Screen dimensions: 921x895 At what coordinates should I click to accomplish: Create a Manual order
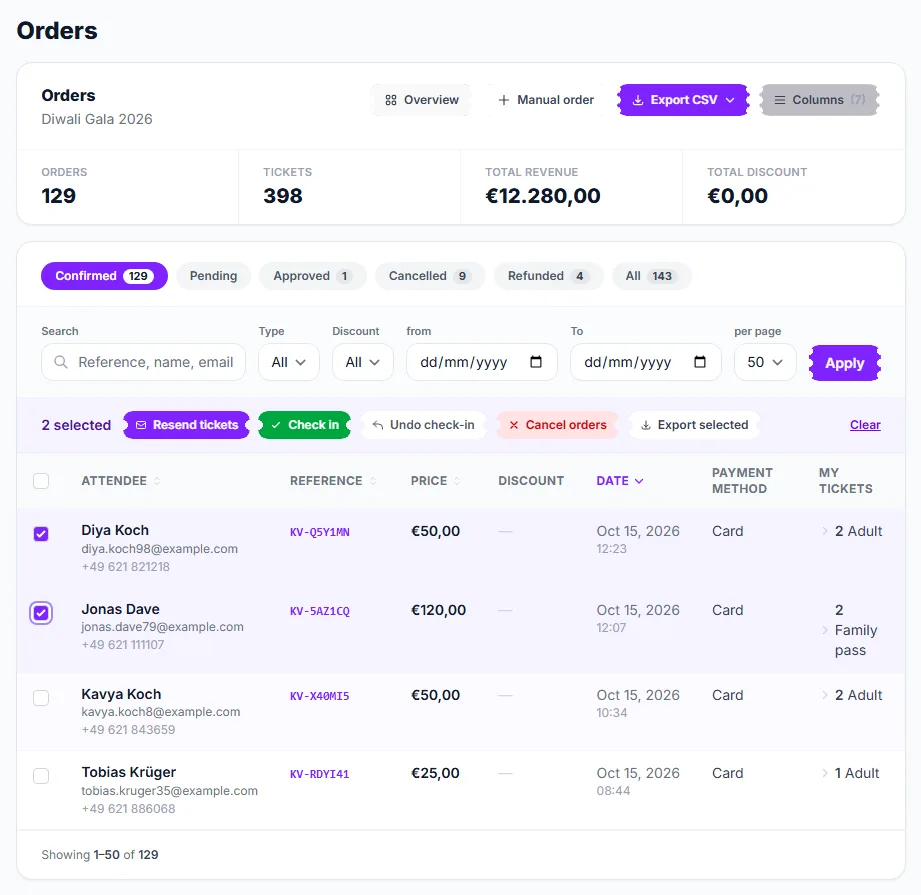tap(546, 100)
